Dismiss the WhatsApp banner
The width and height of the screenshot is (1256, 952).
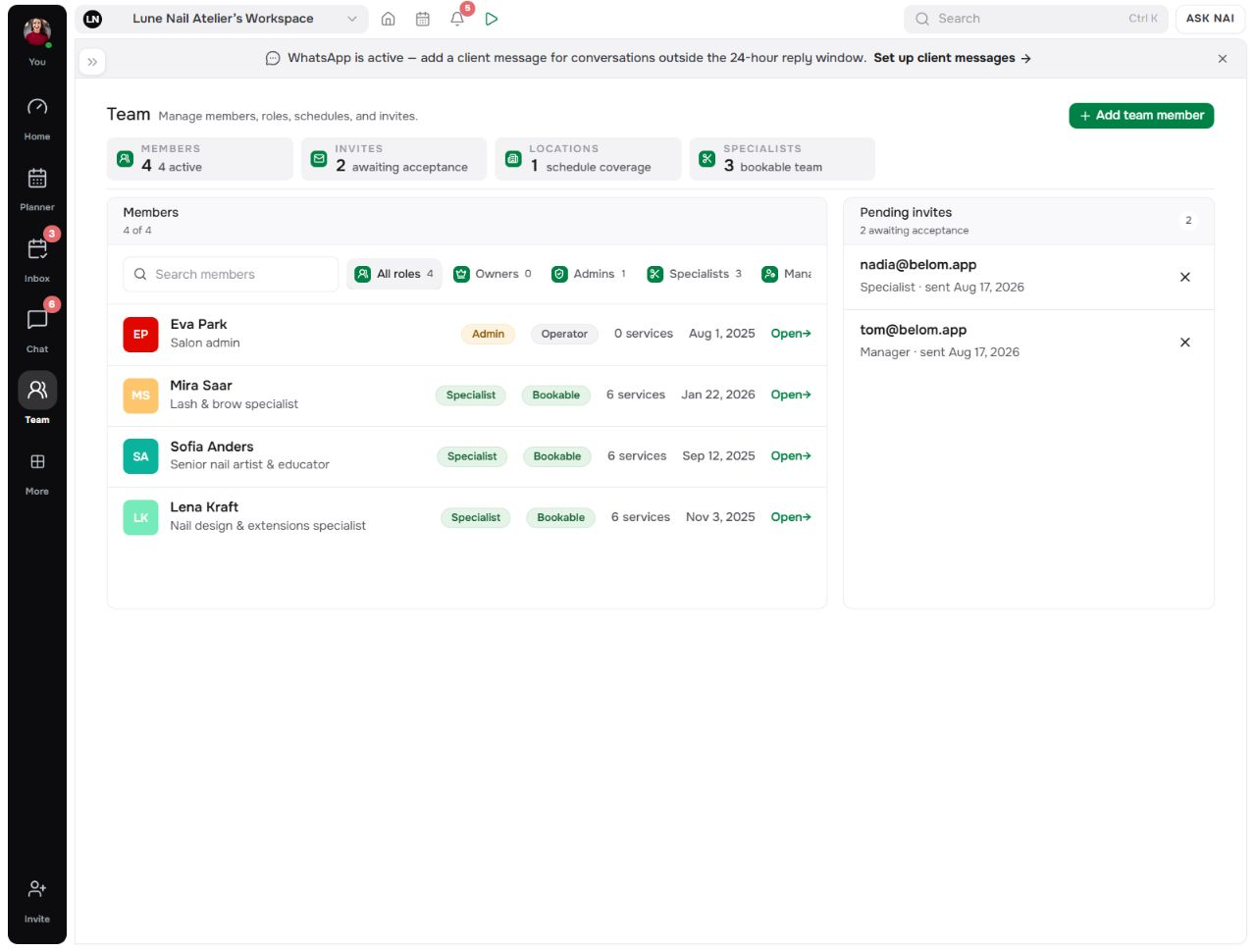click(1223, 59)
